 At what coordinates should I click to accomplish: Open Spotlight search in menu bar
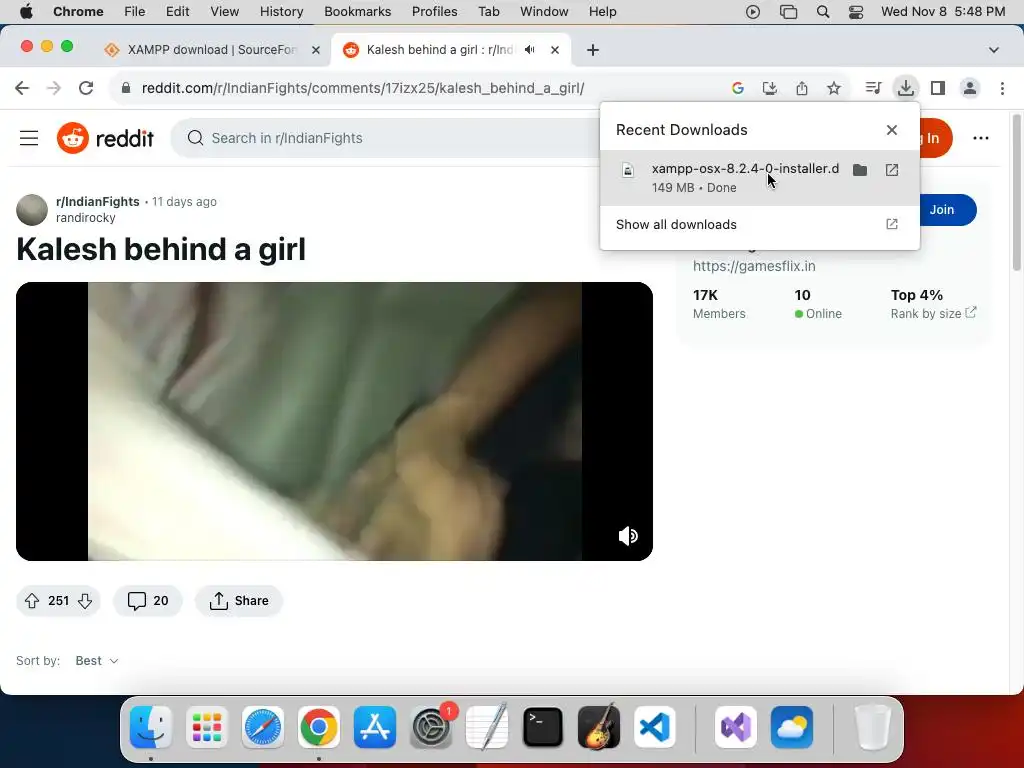coord(823,12)
